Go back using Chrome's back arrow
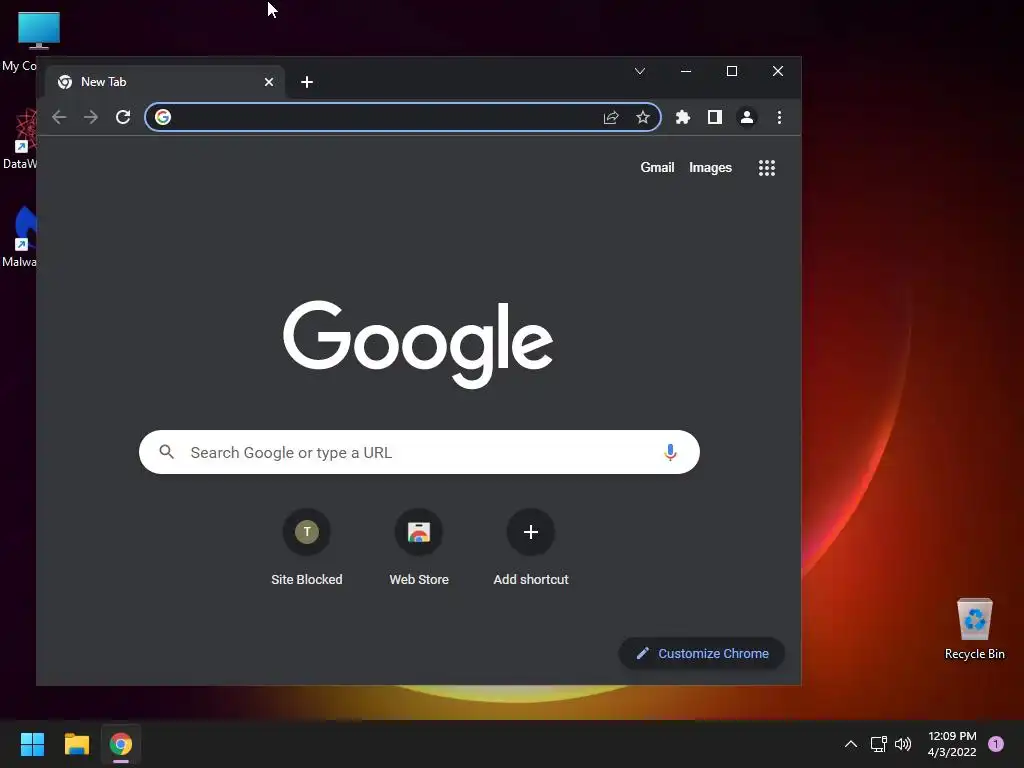 click(59, 117)
